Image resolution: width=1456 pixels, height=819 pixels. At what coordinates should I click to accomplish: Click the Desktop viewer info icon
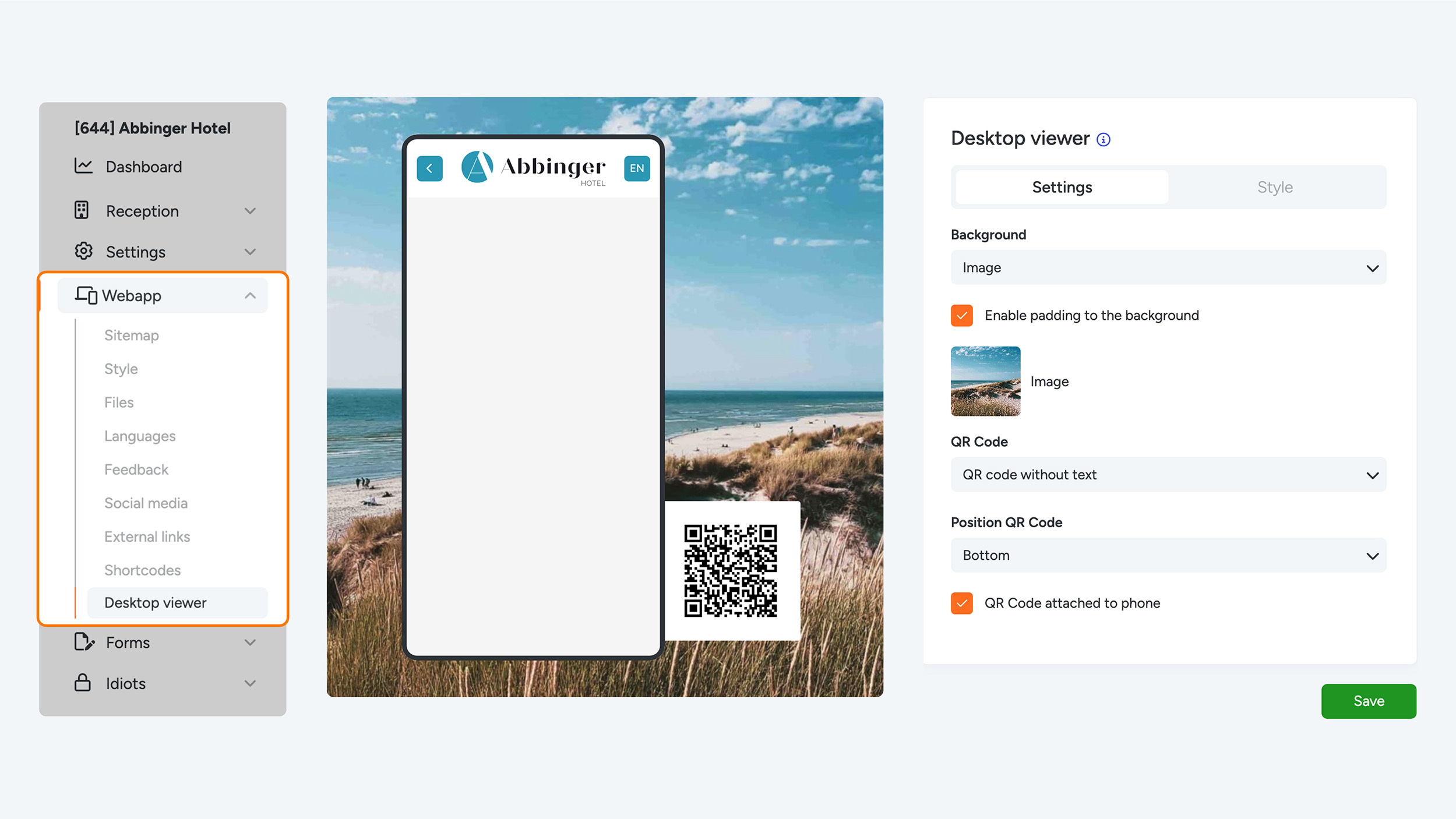[x=1103, y=140]
